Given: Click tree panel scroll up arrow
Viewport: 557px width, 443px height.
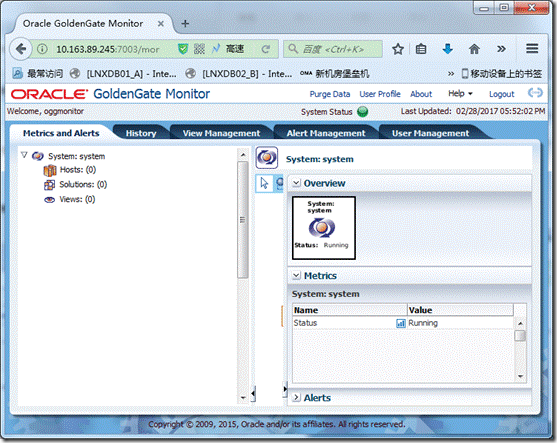Looking at the screenshot, I should (x=243, y=155).
